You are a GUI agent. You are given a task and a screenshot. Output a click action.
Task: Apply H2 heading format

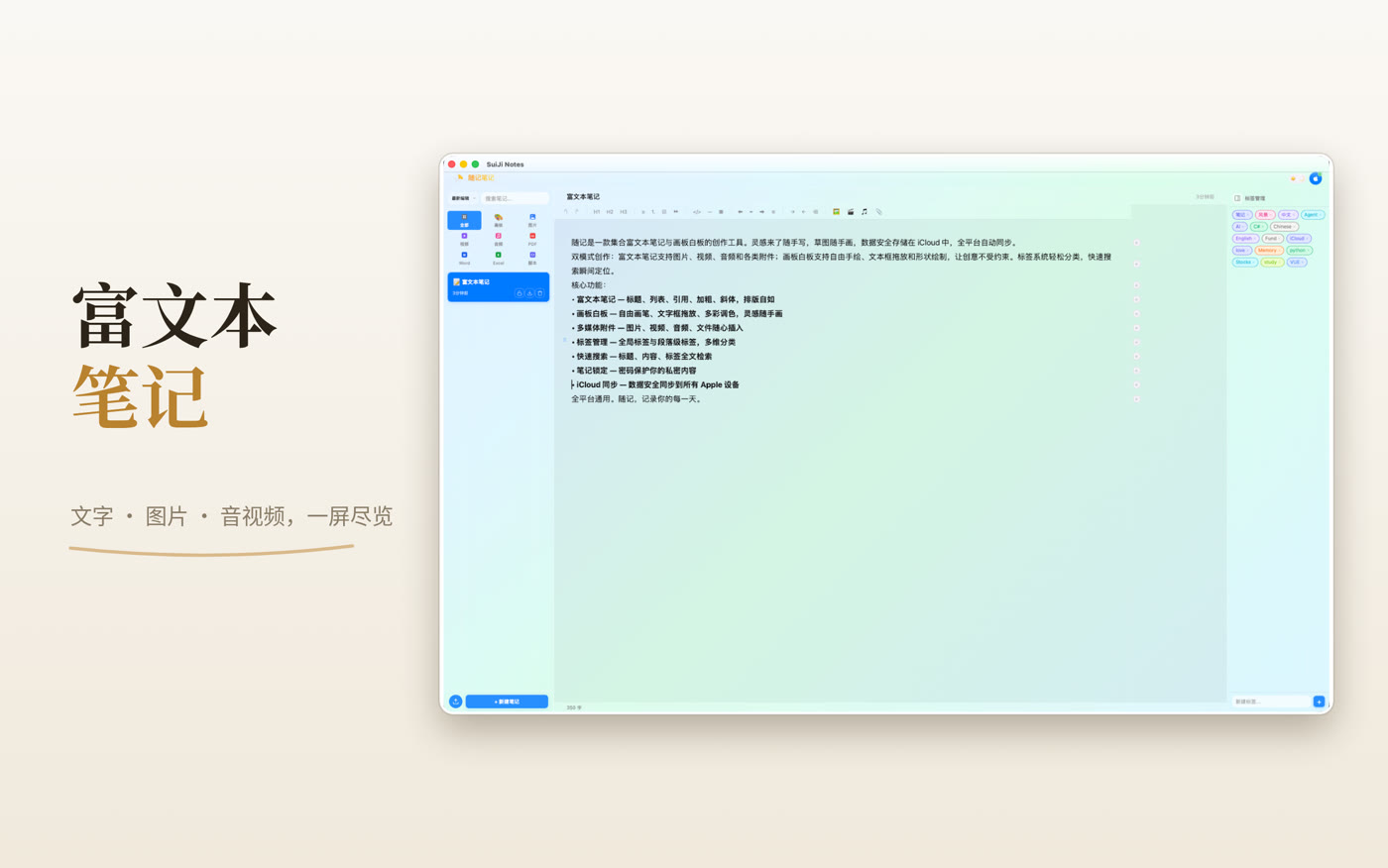(610, 212)
